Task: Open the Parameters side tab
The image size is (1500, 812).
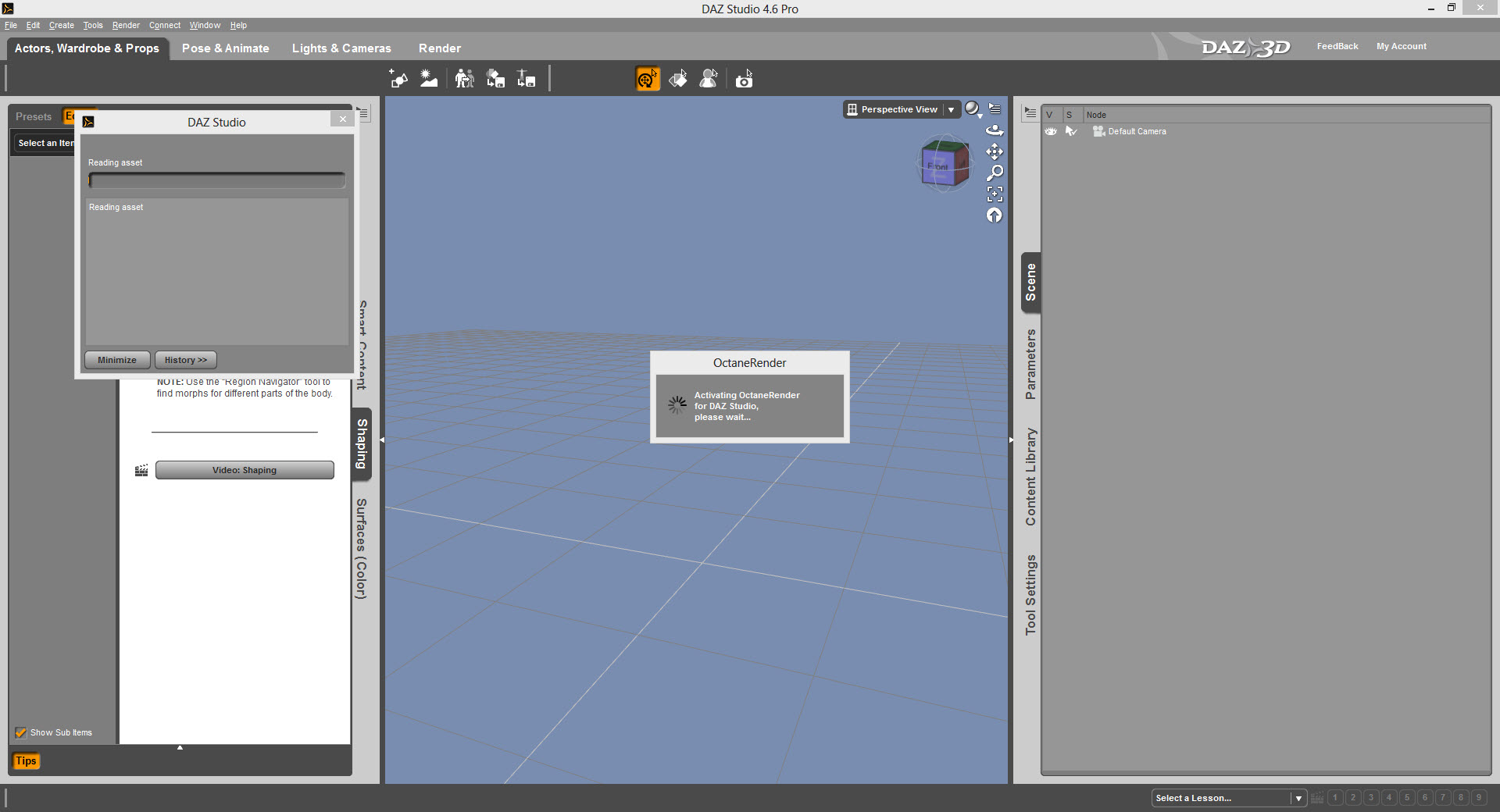Action: (1030, 365)
